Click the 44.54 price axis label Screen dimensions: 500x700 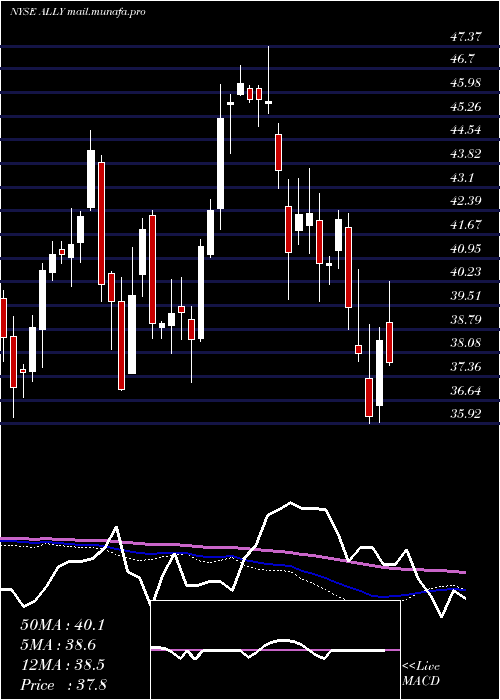pyautogui.click(x=466, y=130)
